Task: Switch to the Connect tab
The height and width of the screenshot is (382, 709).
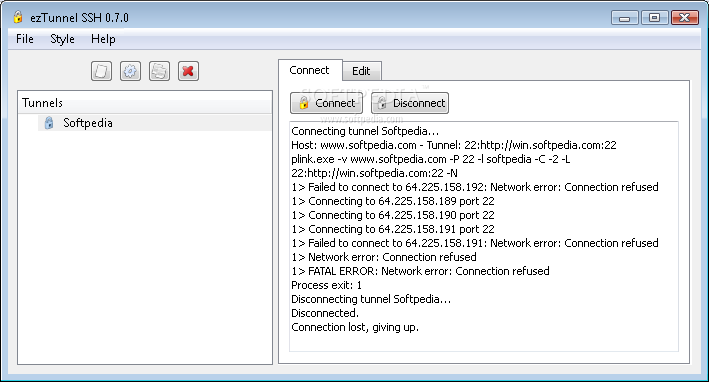Action: (x=310, y=70)
